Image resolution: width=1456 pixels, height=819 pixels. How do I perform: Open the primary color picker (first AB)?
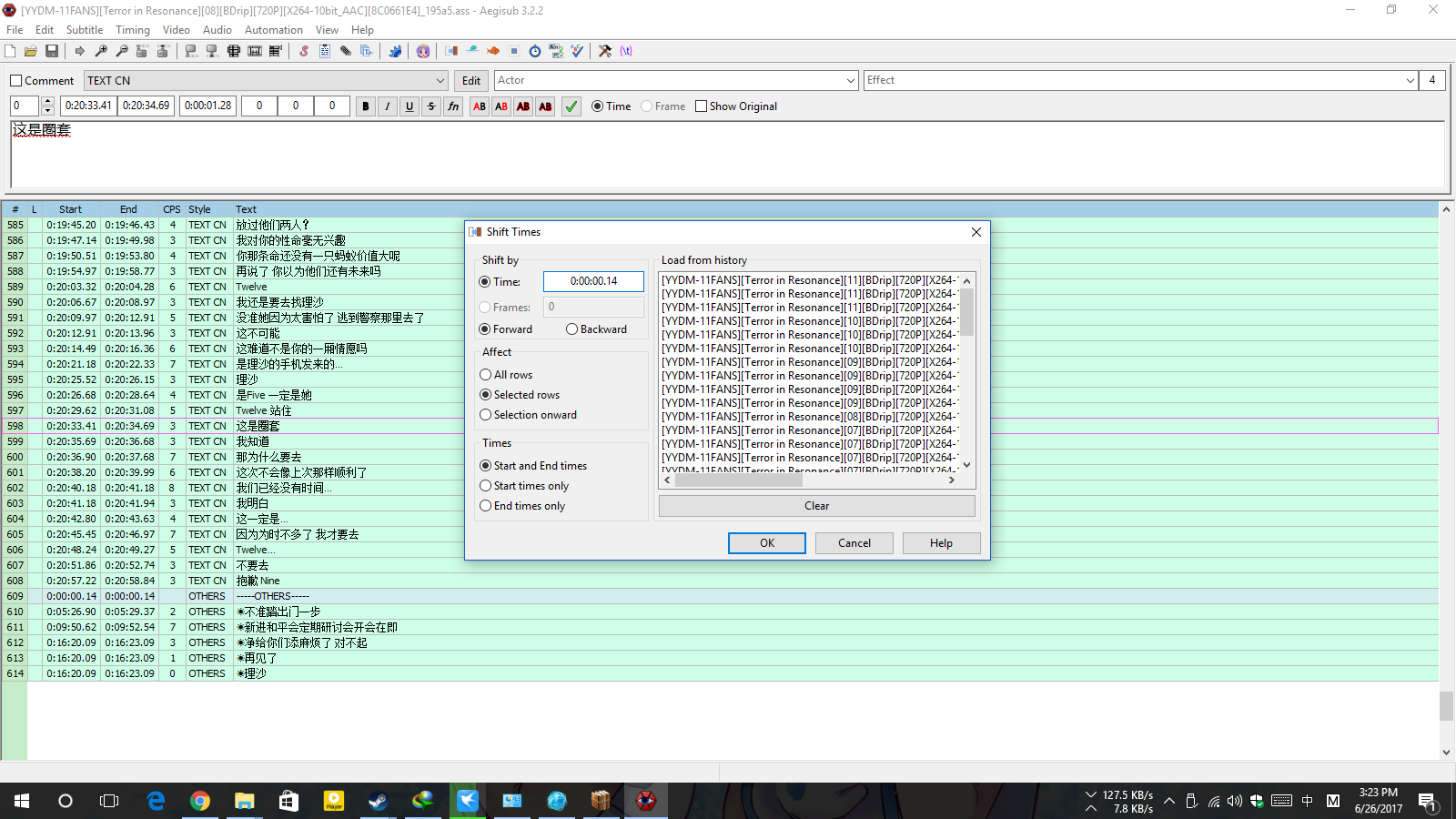[x=480, y=106]
